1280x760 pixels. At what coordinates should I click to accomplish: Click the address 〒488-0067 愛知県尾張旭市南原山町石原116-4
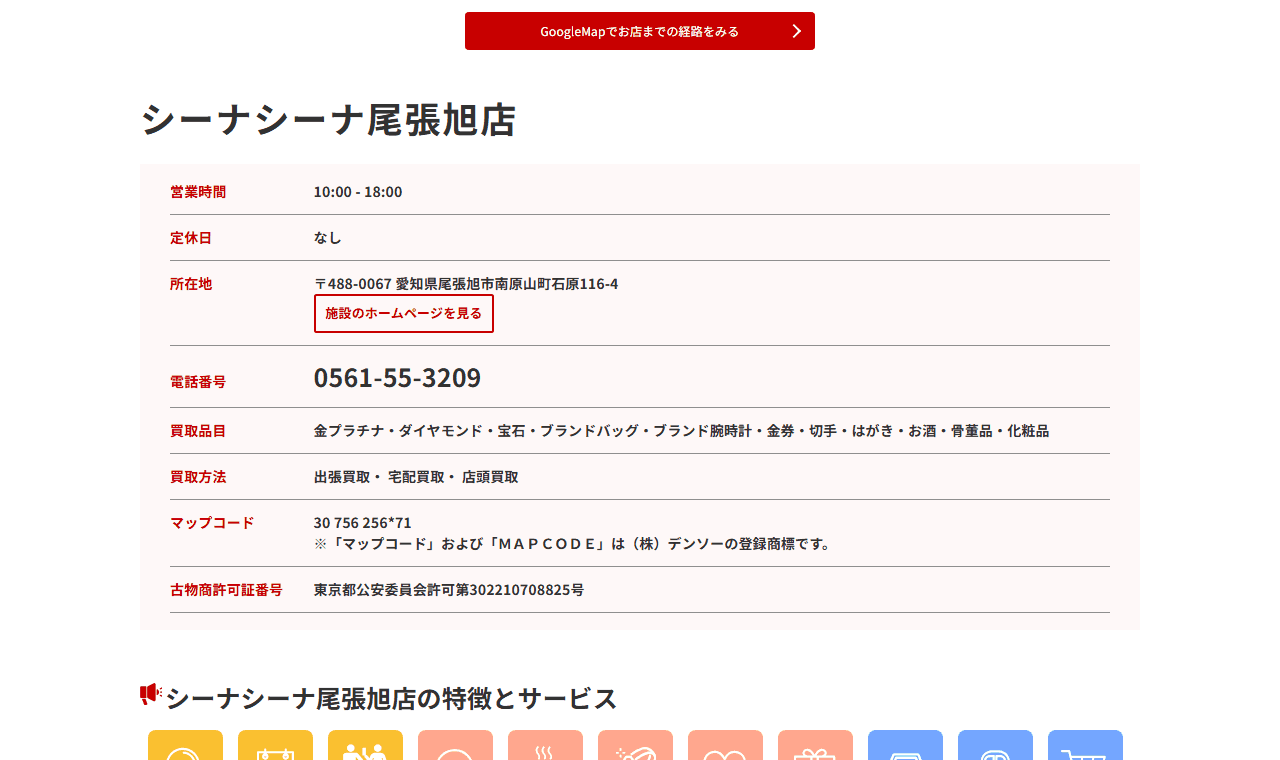pyautogui.click(x=466, y=284)
